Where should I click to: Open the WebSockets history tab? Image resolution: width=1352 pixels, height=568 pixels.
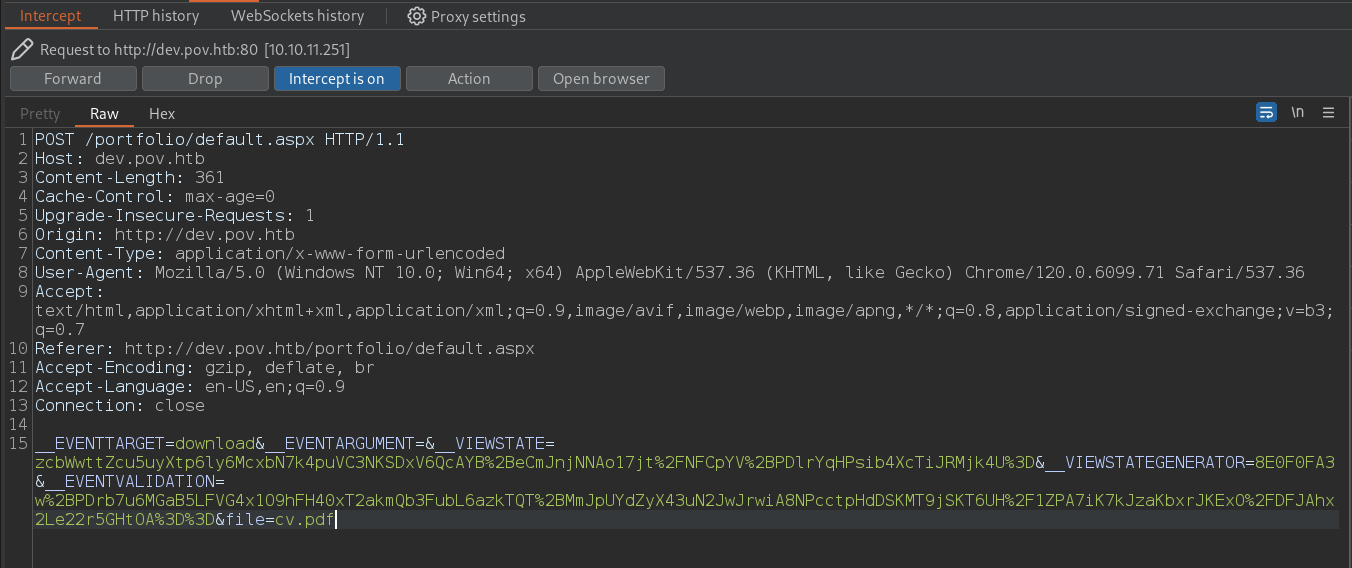pos(297,16)
